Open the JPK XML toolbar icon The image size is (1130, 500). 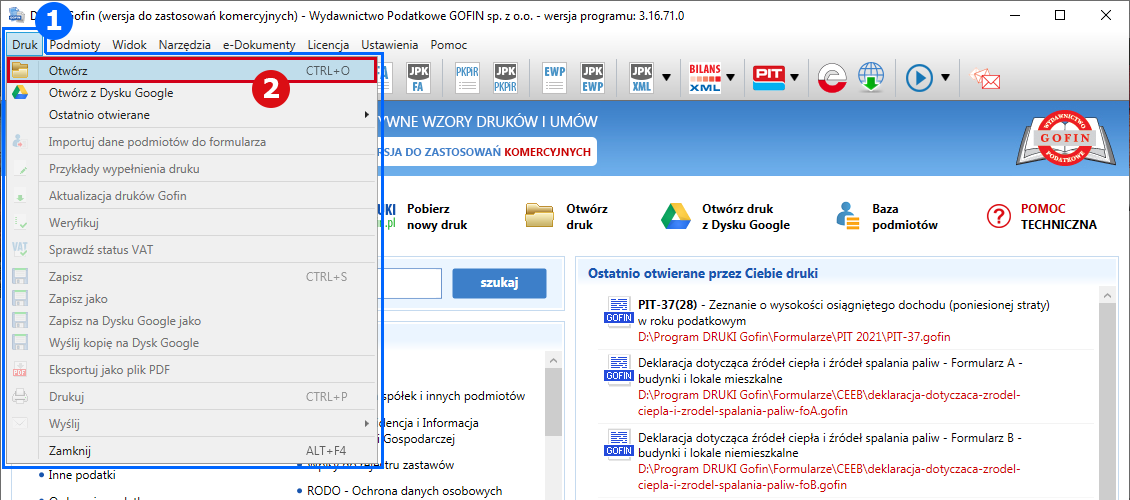click(x=641, y=76)
